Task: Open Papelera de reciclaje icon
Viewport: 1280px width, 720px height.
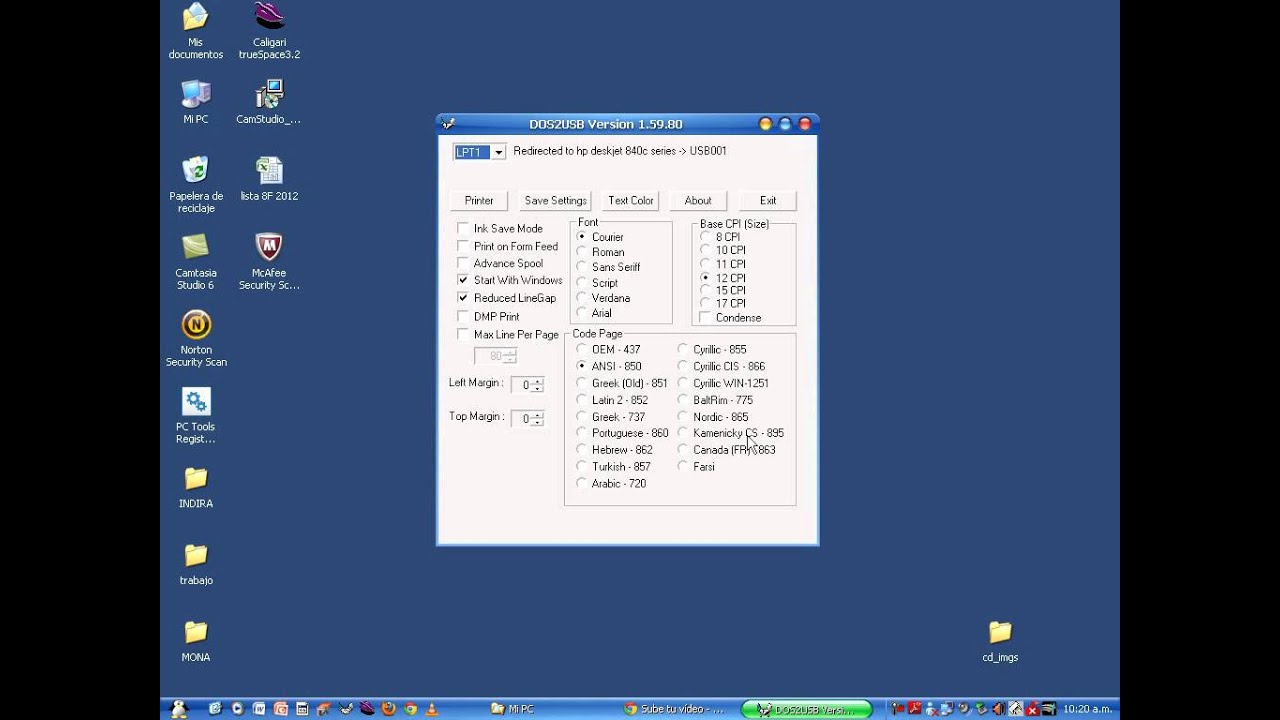Action: tap(196, 185)
